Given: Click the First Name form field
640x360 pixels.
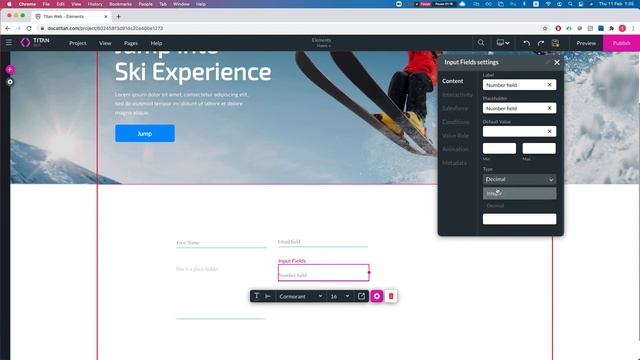Looking at the screenshot, I should click(x=221, y=242).
